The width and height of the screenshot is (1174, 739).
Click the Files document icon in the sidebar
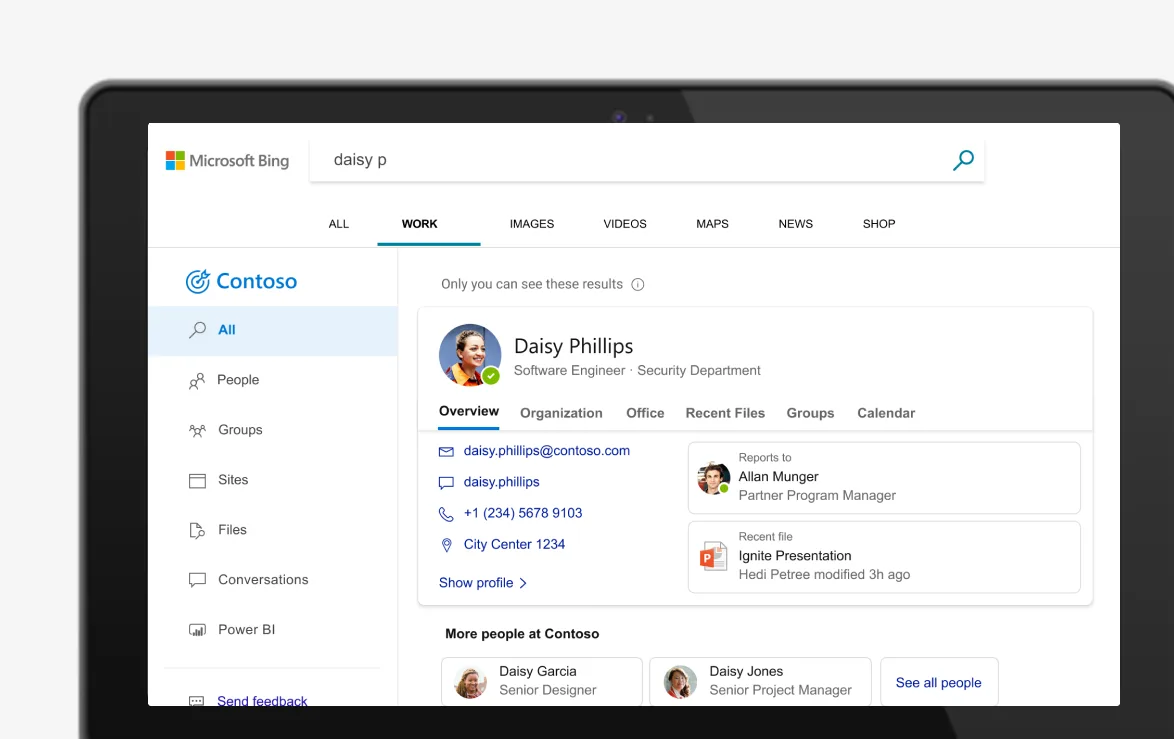197,530
